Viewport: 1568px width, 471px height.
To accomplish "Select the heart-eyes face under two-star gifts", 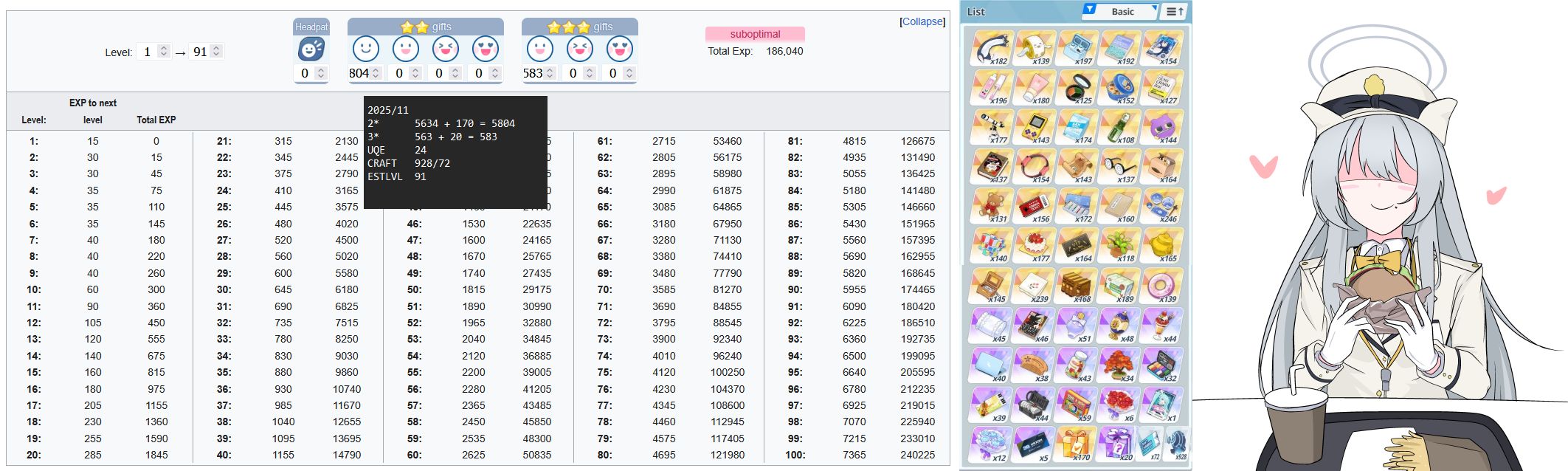I will (x=485, y=49).
